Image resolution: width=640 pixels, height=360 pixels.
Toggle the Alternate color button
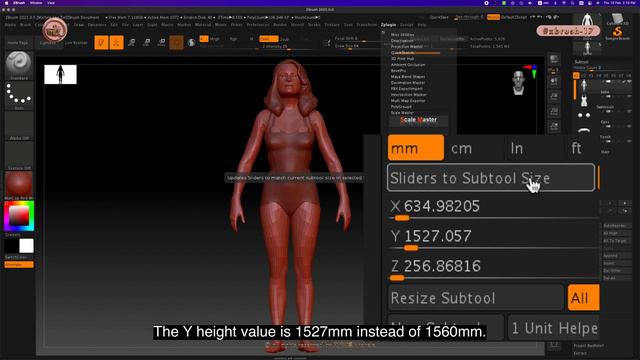[x=19, y=264]
